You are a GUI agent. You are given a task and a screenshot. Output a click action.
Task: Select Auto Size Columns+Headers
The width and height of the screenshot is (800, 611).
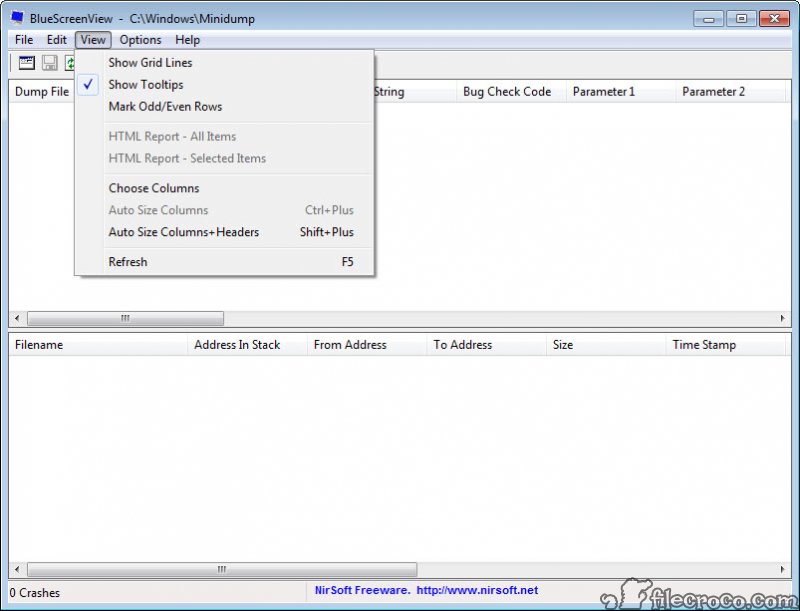(224, 232)
